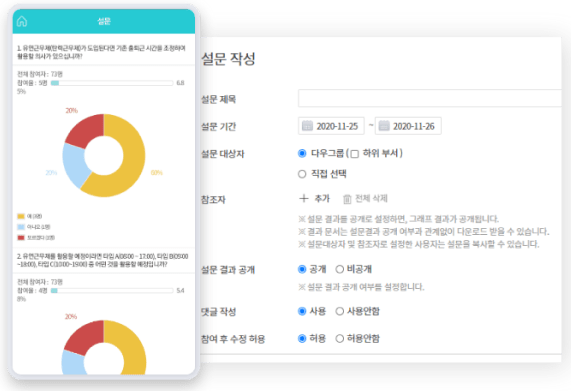This screenshot has height=391, width=571.
Task: Click the first question participation progress bar
Action: pyautogui.click(x=112, y=83)
